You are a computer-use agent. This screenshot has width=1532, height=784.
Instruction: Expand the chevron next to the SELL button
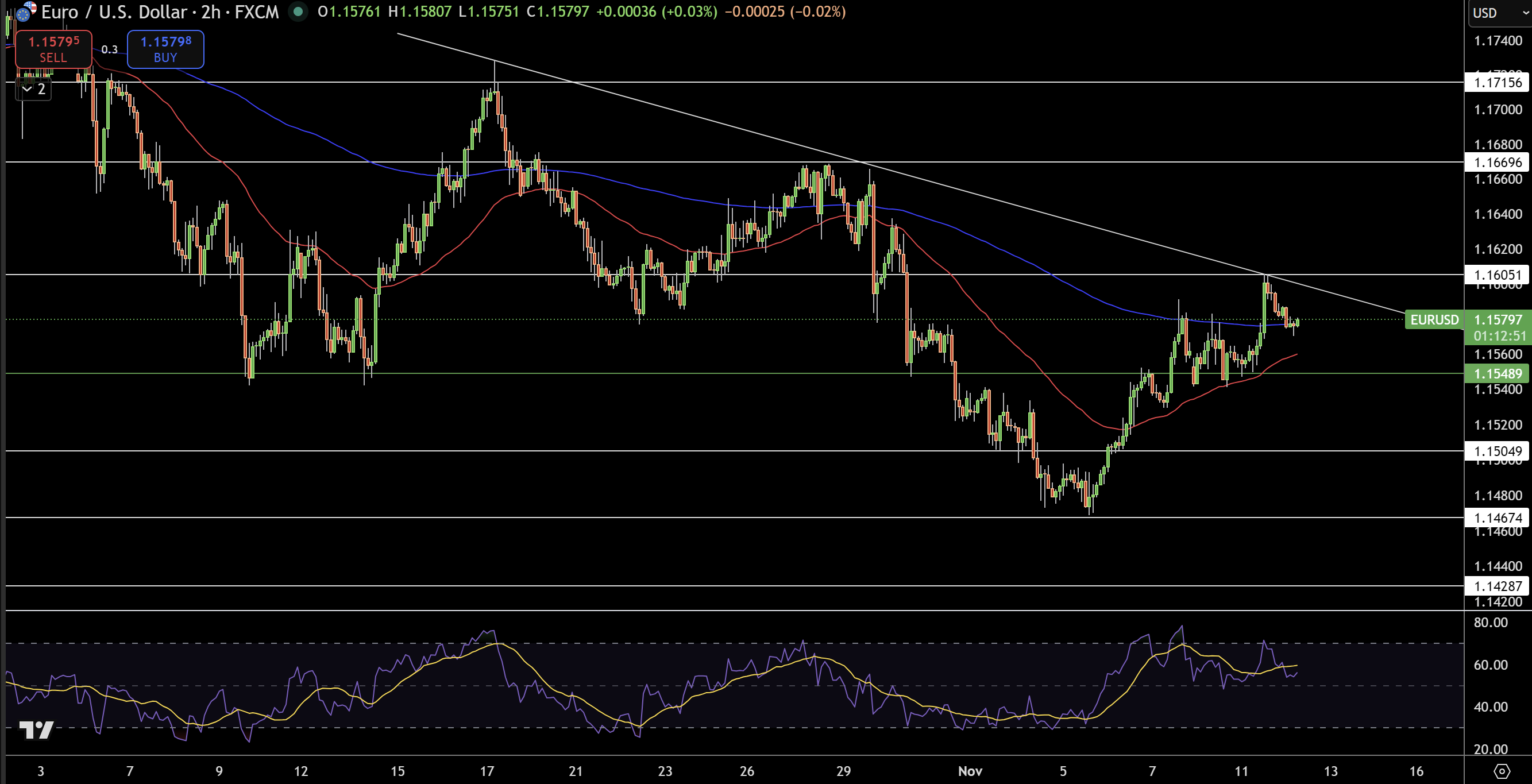pos(26,89)
